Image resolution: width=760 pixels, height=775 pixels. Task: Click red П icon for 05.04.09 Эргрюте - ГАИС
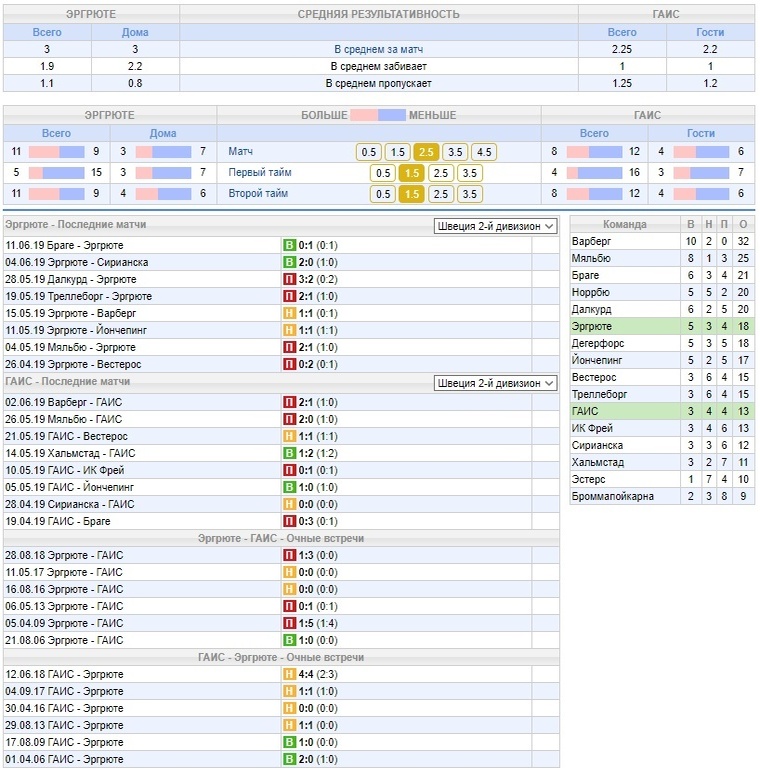(289, 623)
